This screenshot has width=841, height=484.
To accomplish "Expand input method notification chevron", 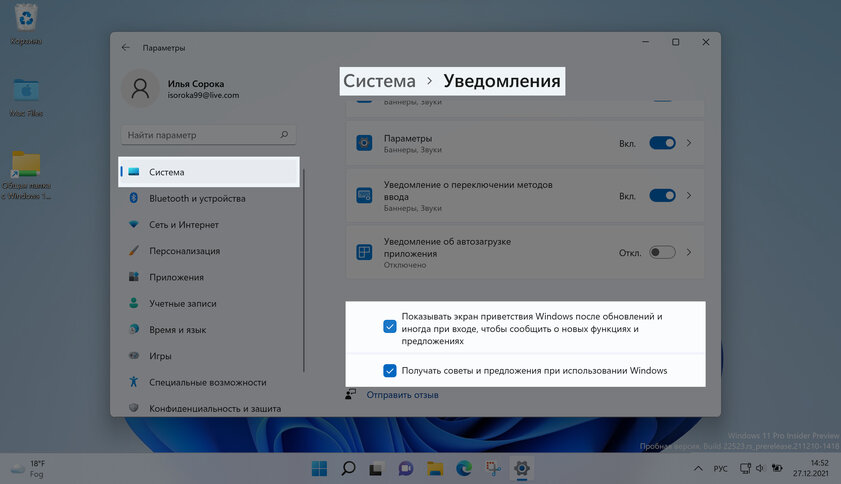I will click(x=689, y=195).
